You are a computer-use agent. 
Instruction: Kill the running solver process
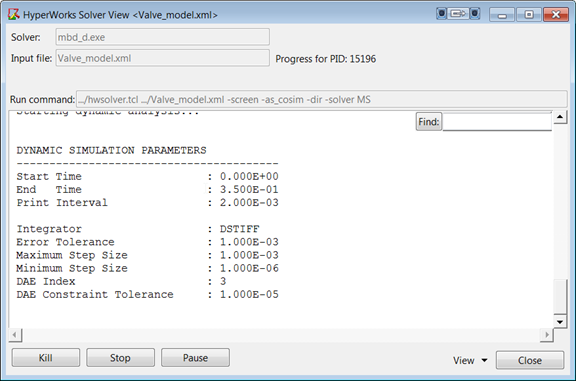(x=46, y=357)
